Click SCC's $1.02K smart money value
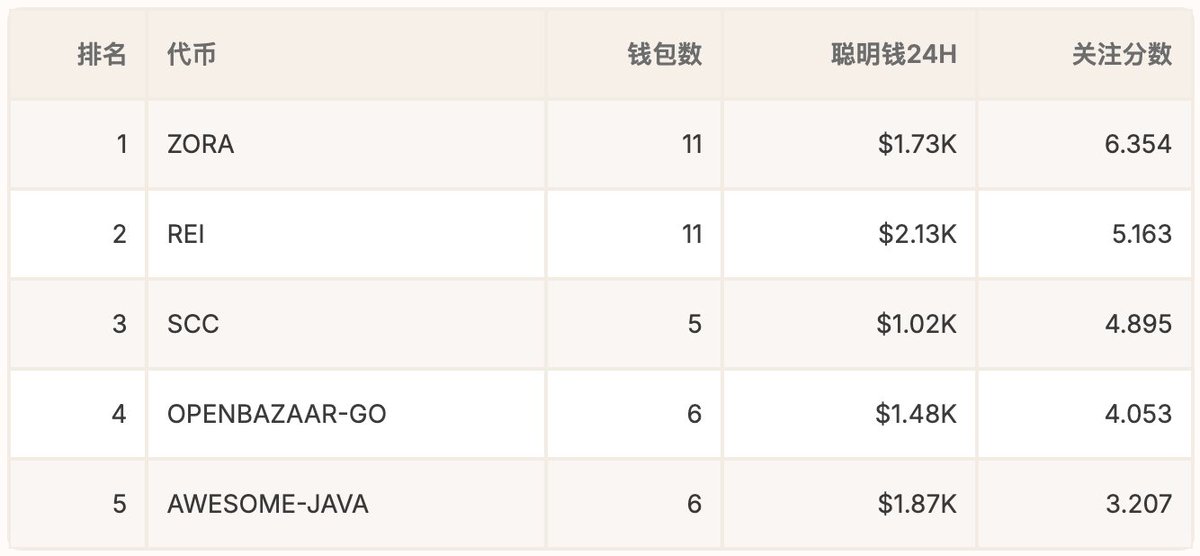 [x=917, y=324]
